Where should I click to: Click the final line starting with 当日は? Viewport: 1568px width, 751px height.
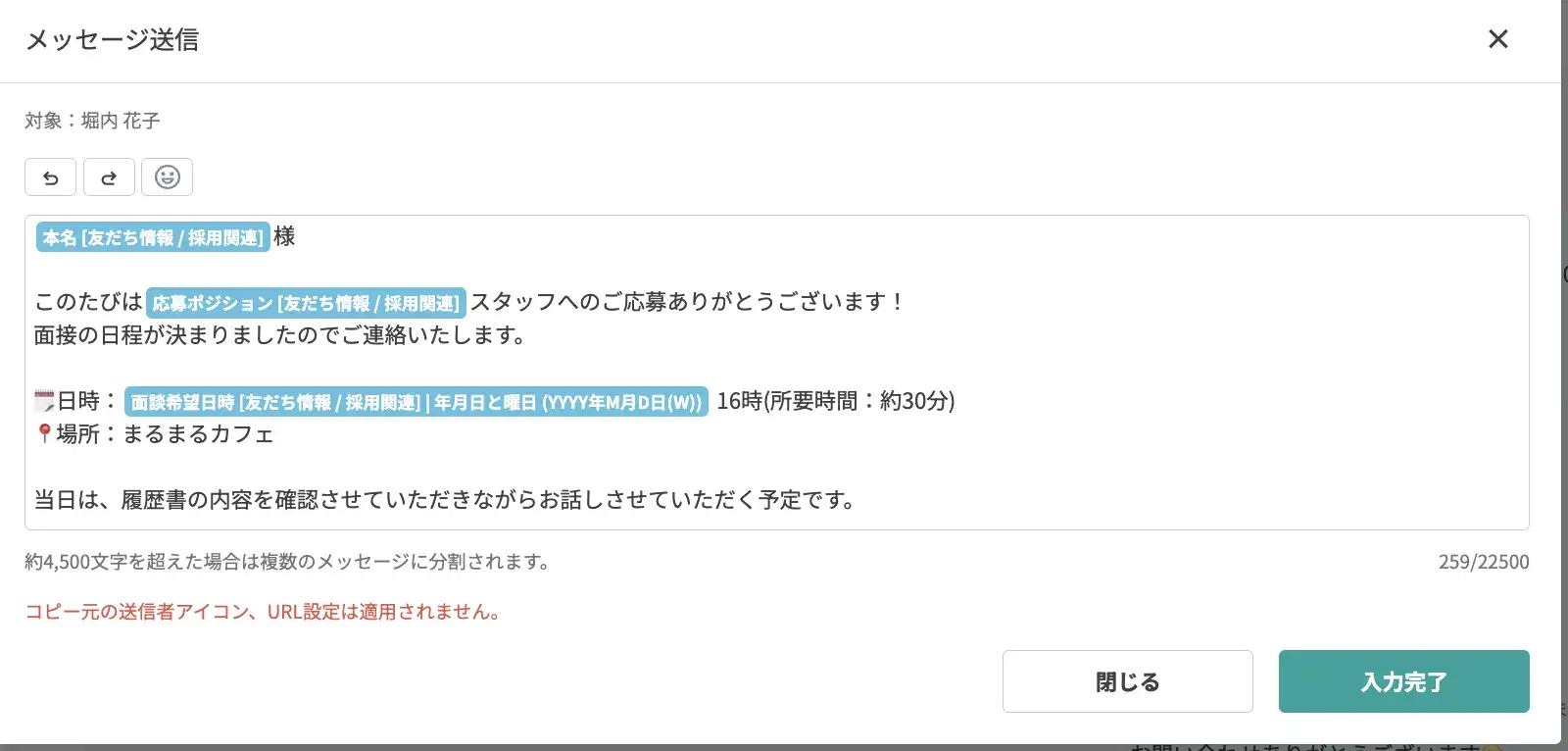point(445,500)
